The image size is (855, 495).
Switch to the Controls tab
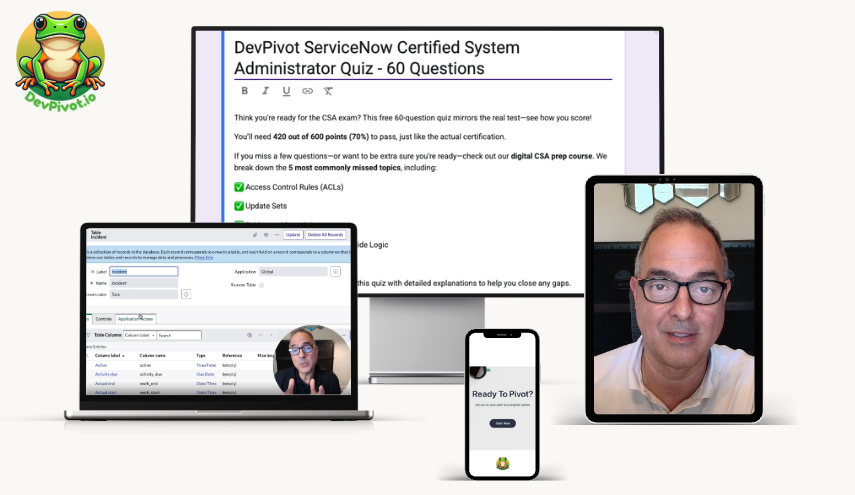click(x=103, y=319)
